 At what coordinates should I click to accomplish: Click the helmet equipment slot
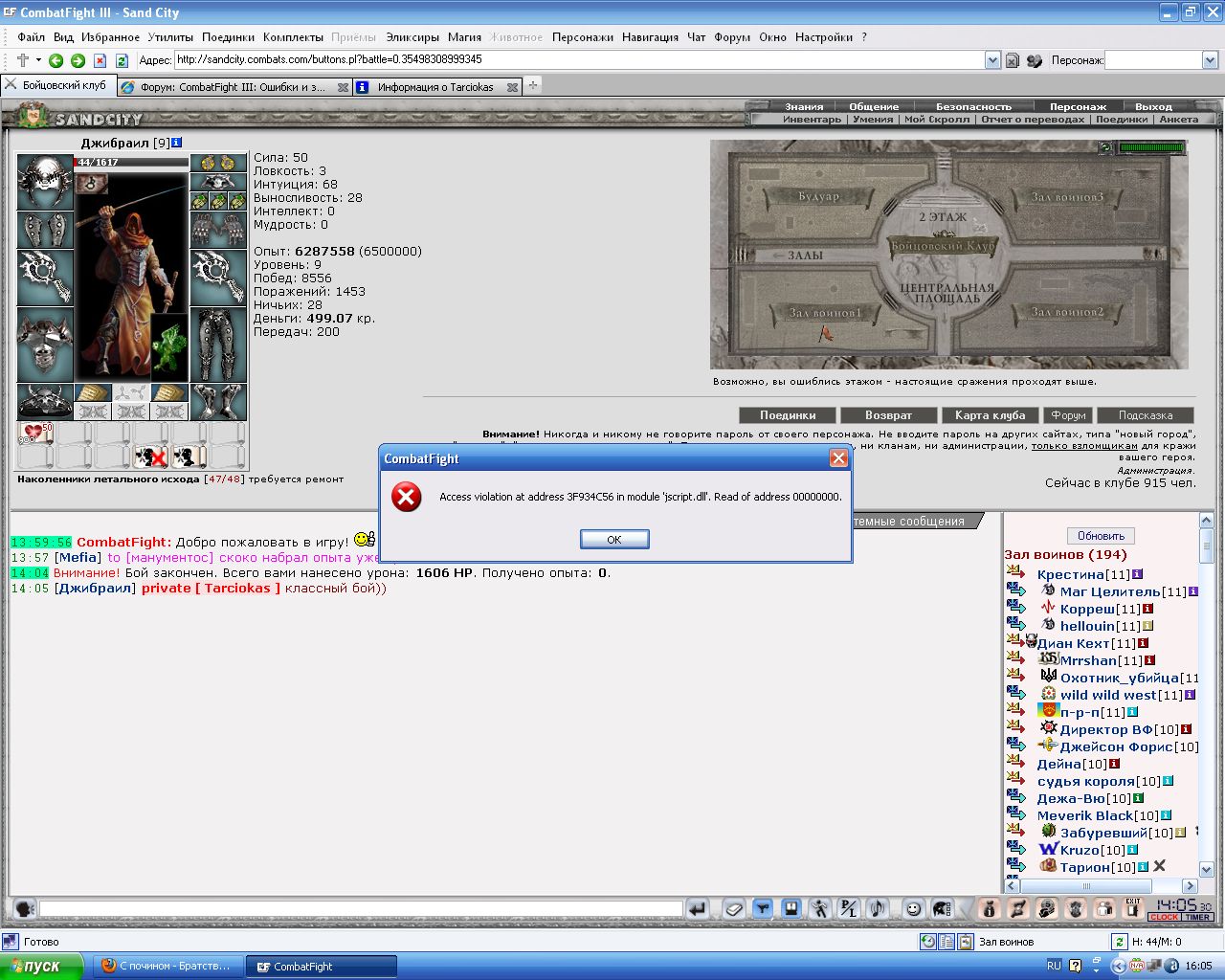point(45,182)
